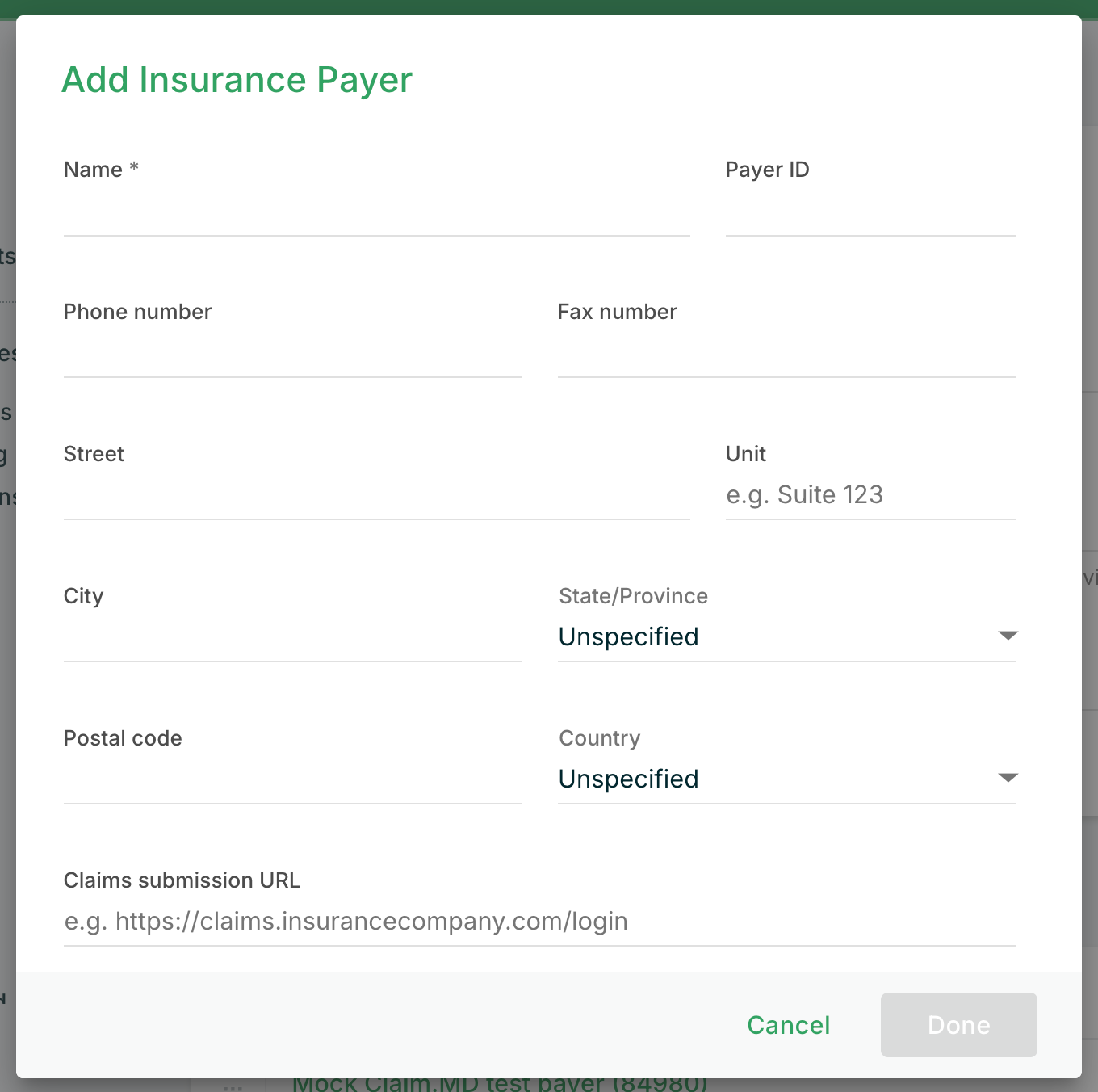Click the Country dropdown arrow

pyautogui.click(x=1008, y=778)
